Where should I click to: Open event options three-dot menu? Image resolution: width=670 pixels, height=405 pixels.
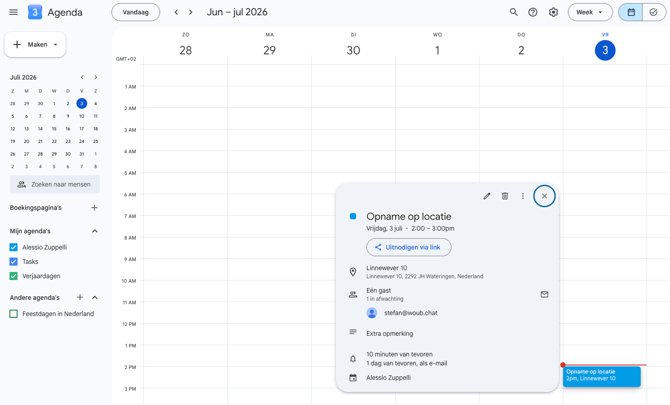(x=523, y=196)
